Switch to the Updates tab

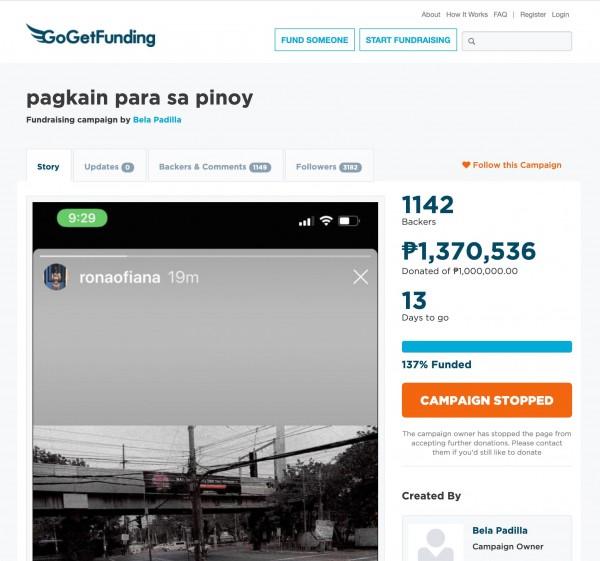[x=109, y=166]
